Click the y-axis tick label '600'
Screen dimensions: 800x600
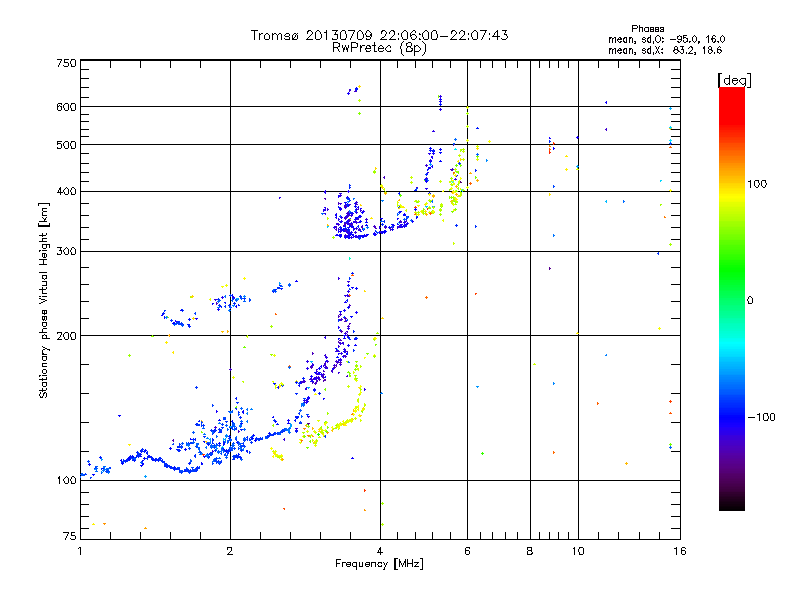(66, 107)
